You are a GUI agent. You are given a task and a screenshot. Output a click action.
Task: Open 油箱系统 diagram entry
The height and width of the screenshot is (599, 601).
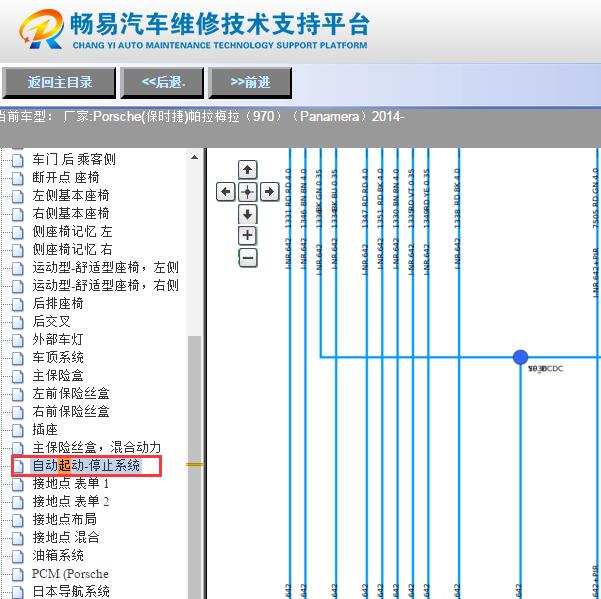(58, 556)
